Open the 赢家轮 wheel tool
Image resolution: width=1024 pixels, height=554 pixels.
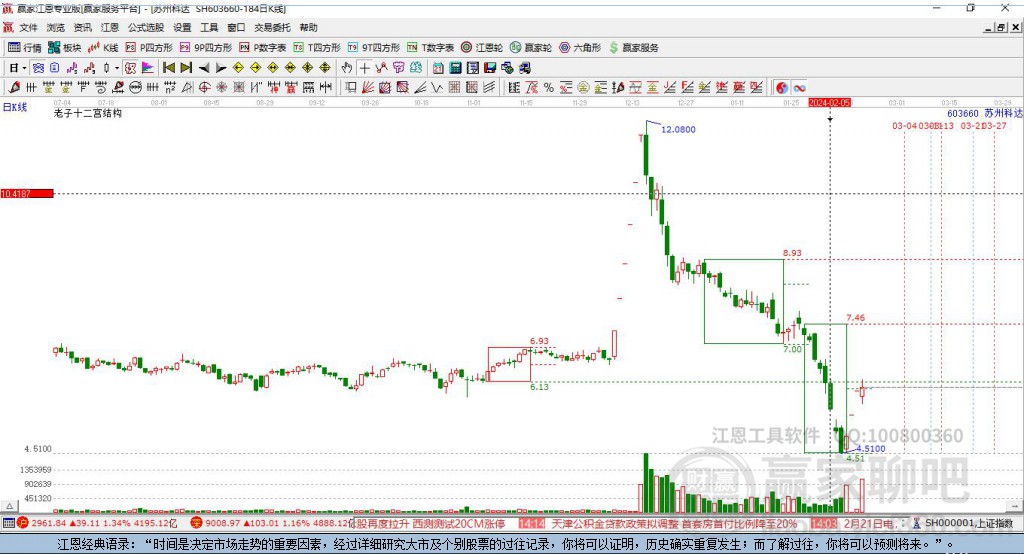pyautogui.click(x=531, y=48)
